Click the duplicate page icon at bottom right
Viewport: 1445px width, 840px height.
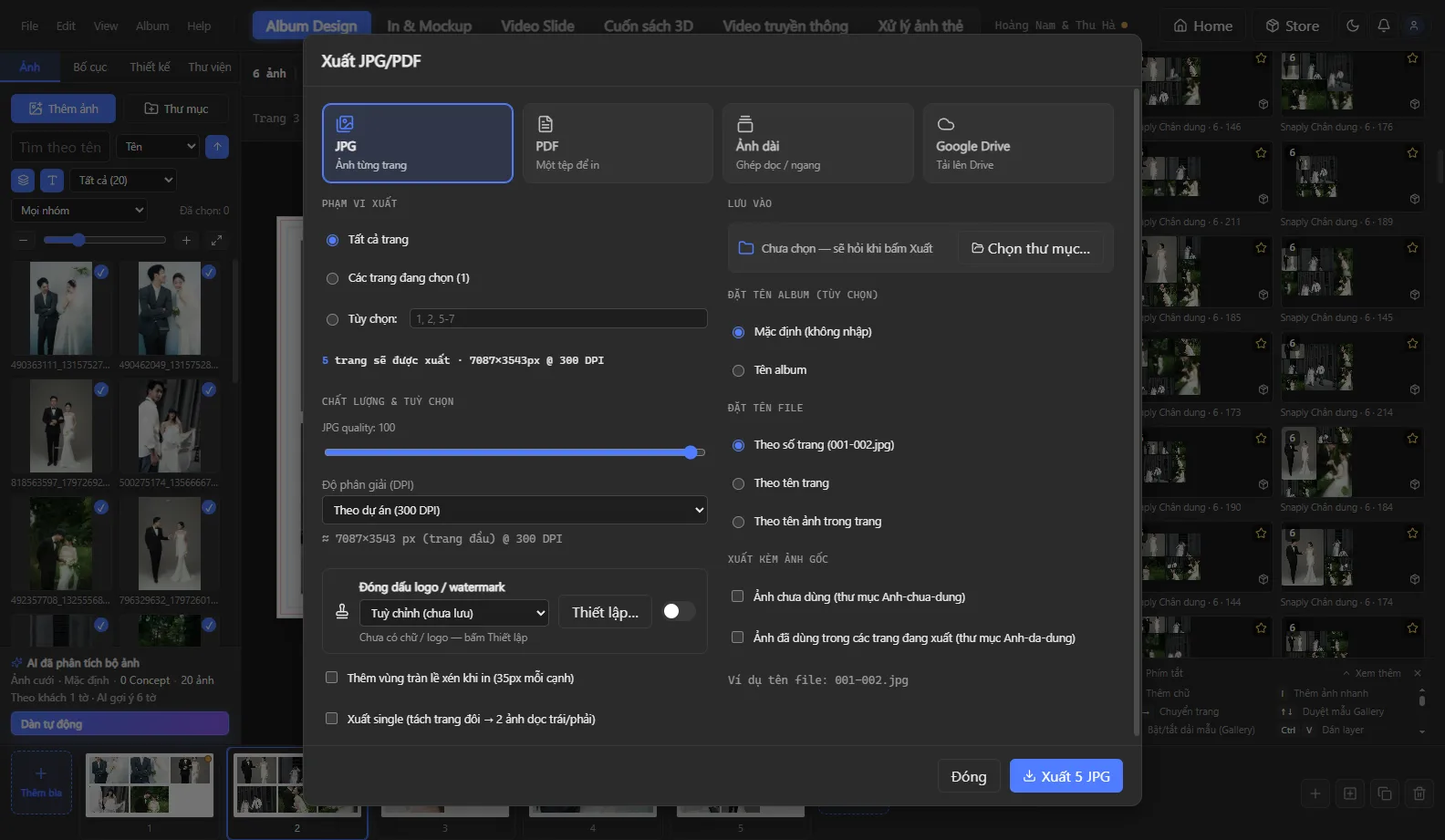coord(1385,793)
